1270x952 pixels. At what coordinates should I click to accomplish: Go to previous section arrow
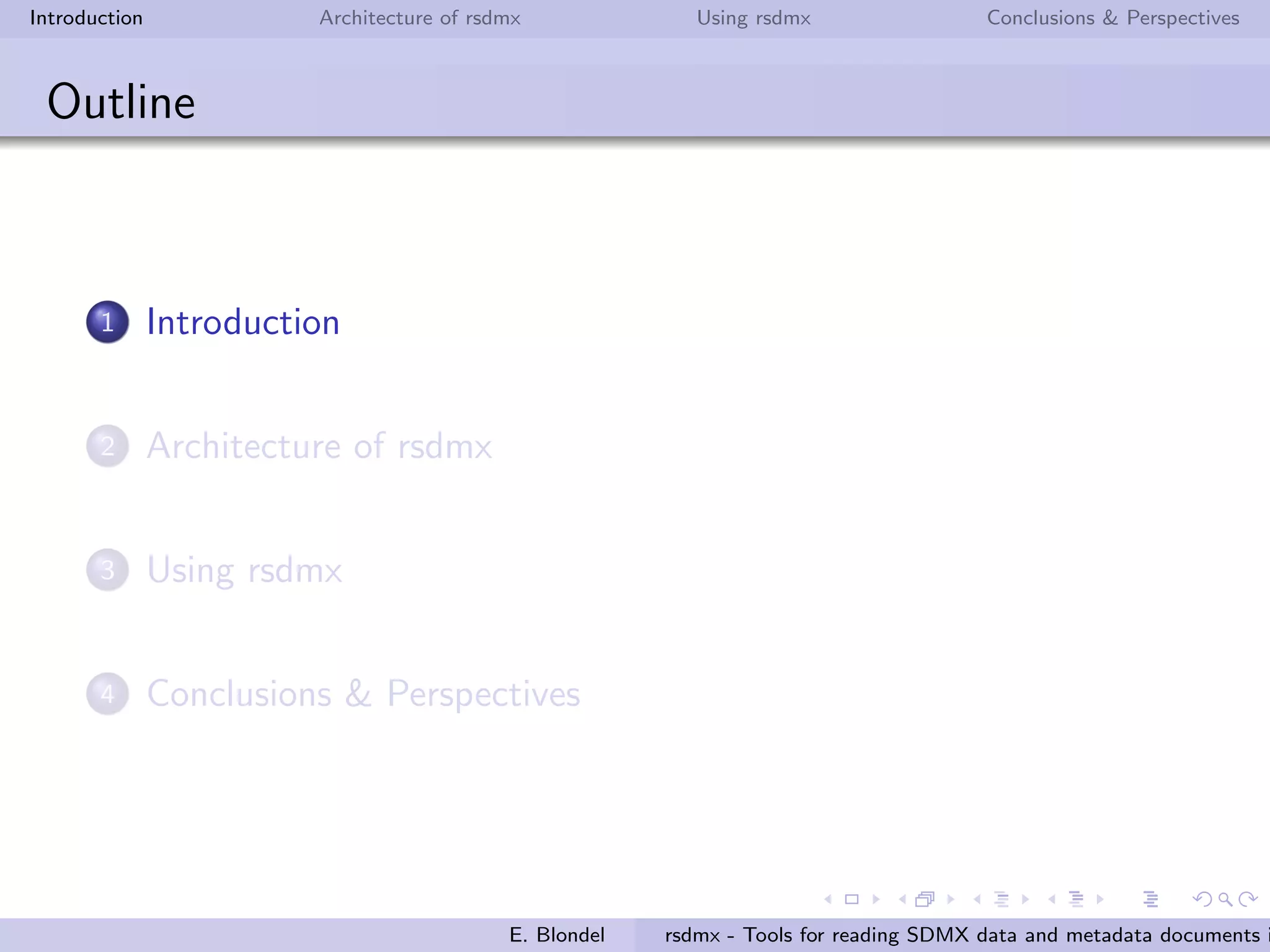click(x=1052, y=899)
